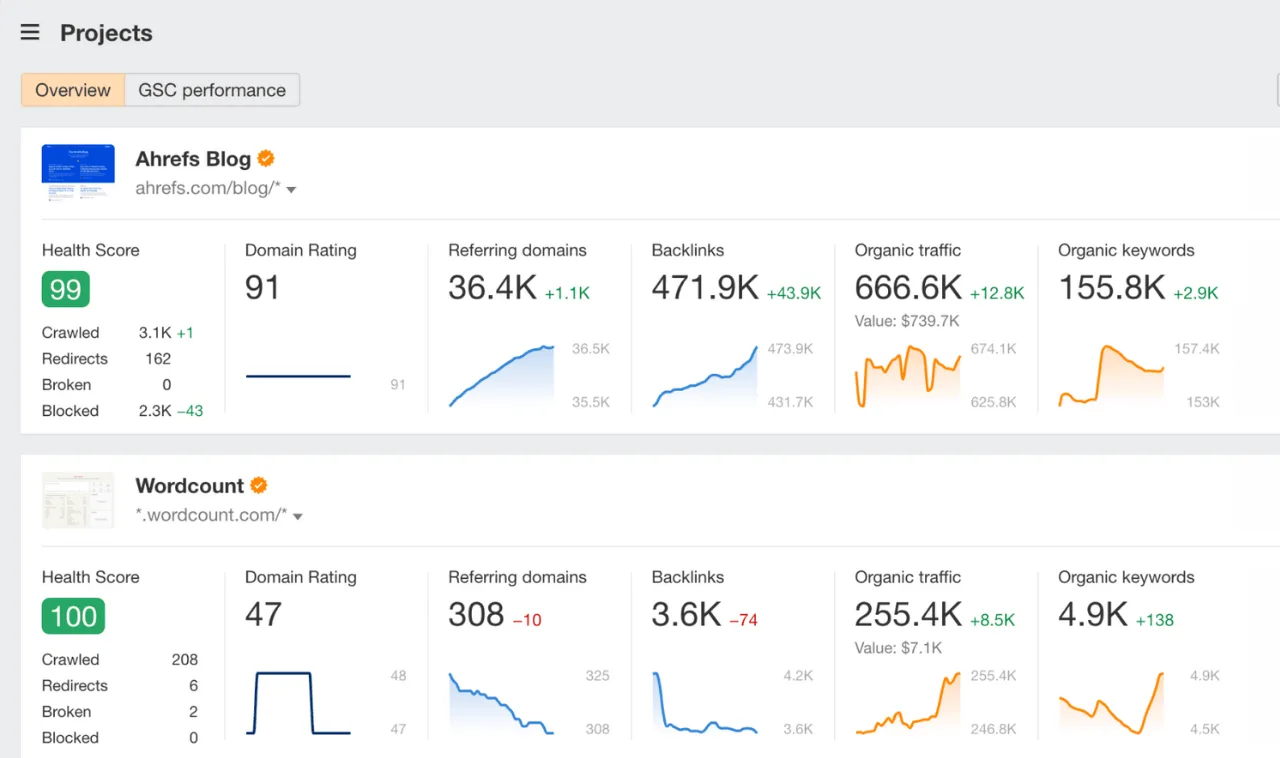
Task: Open the Wordcount project title
Action: (x=190, y=485)
